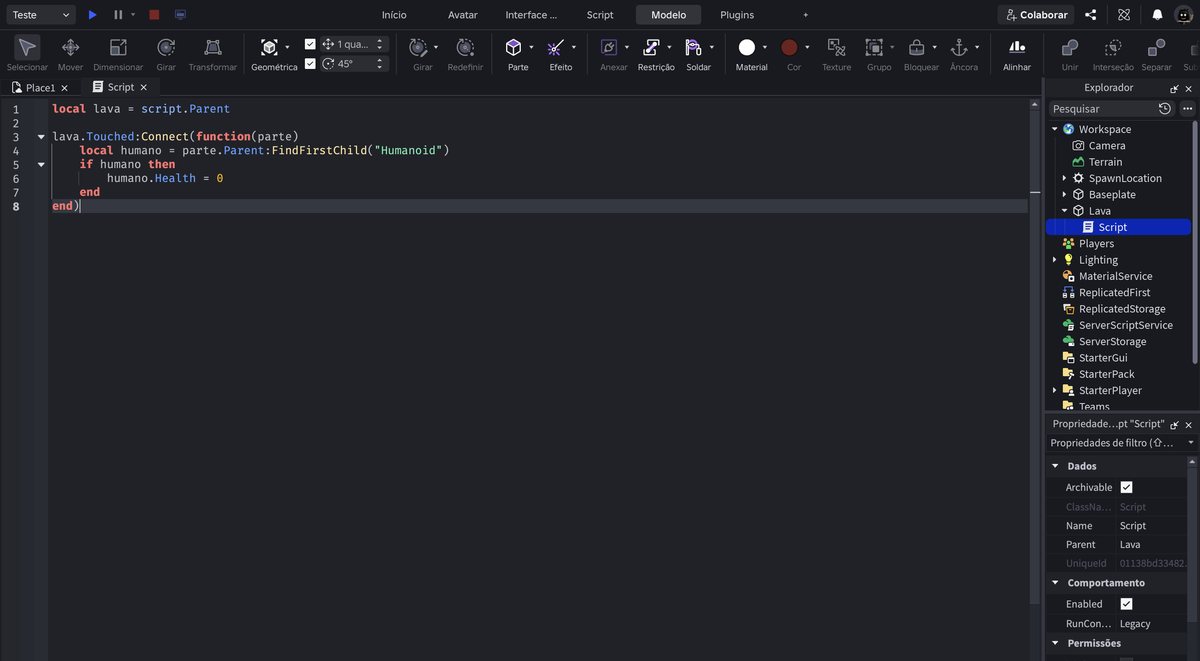Screen dimensions: 1200x661
Task: Click the white Material swatch
Action: pyautogui.click(x=747, y=47)
